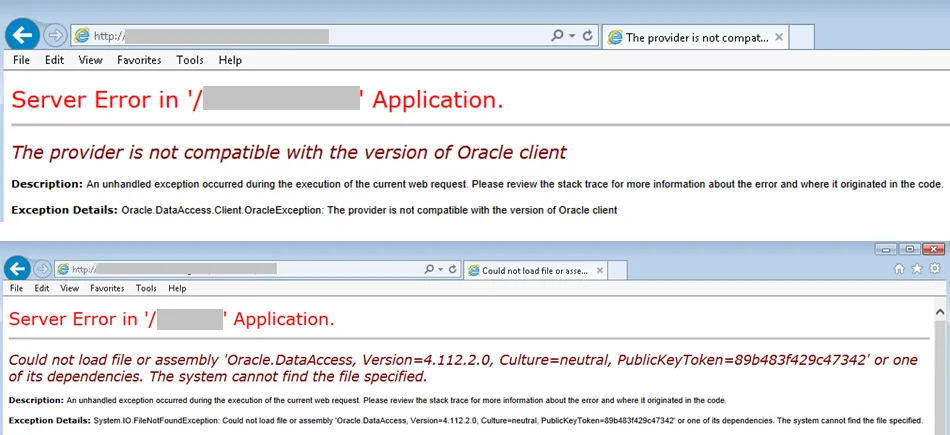
Task: Open Edit menu in 'Could not load file' window
Action: point(42,288)
